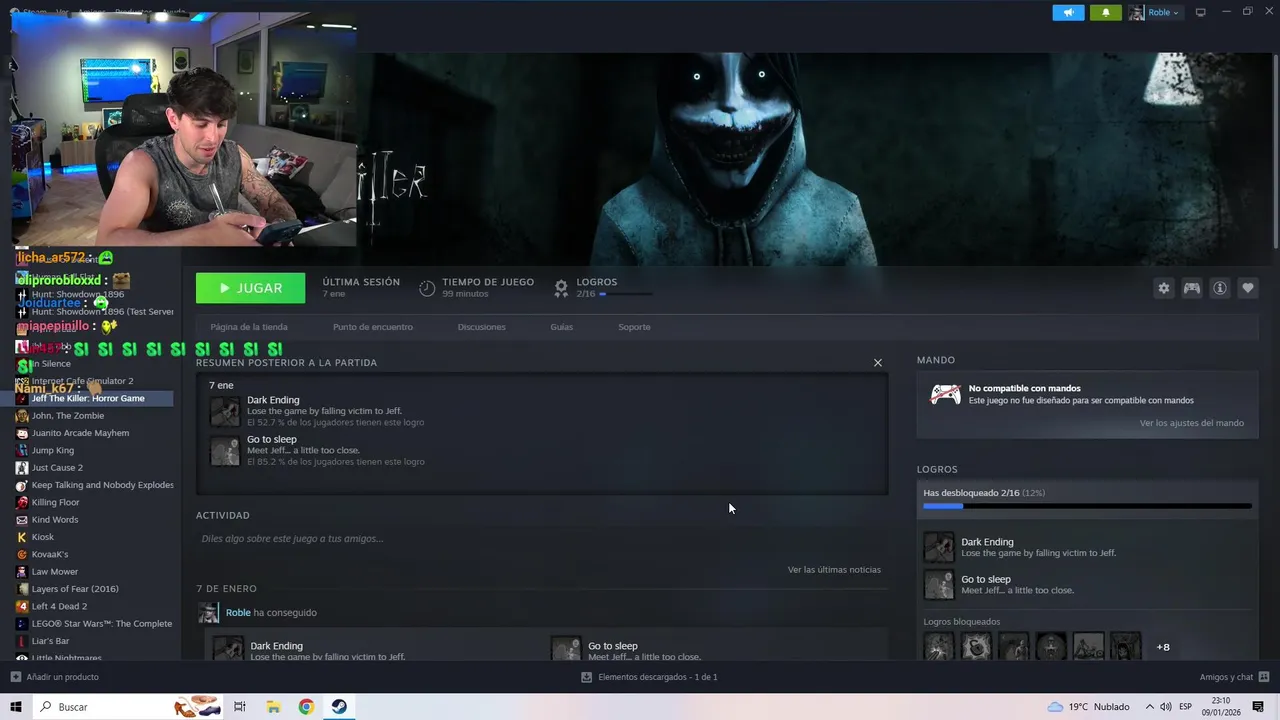Screen dimensions: 1280x720
Task: Click the green JUGAR button
Action: (x=251, y=288)
